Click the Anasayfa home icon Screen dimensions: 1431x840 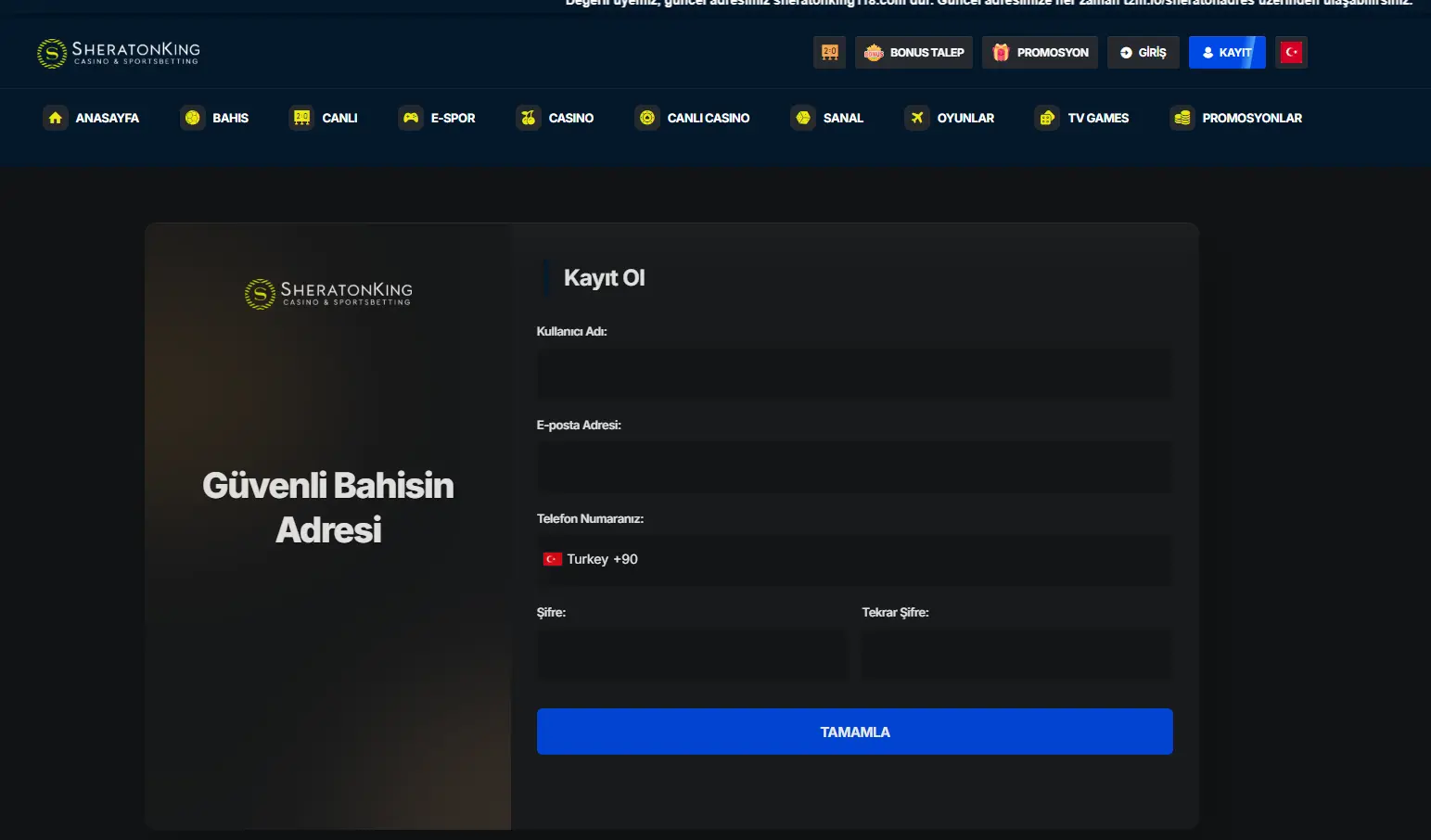pyautogui.click(x=56, y=118)
